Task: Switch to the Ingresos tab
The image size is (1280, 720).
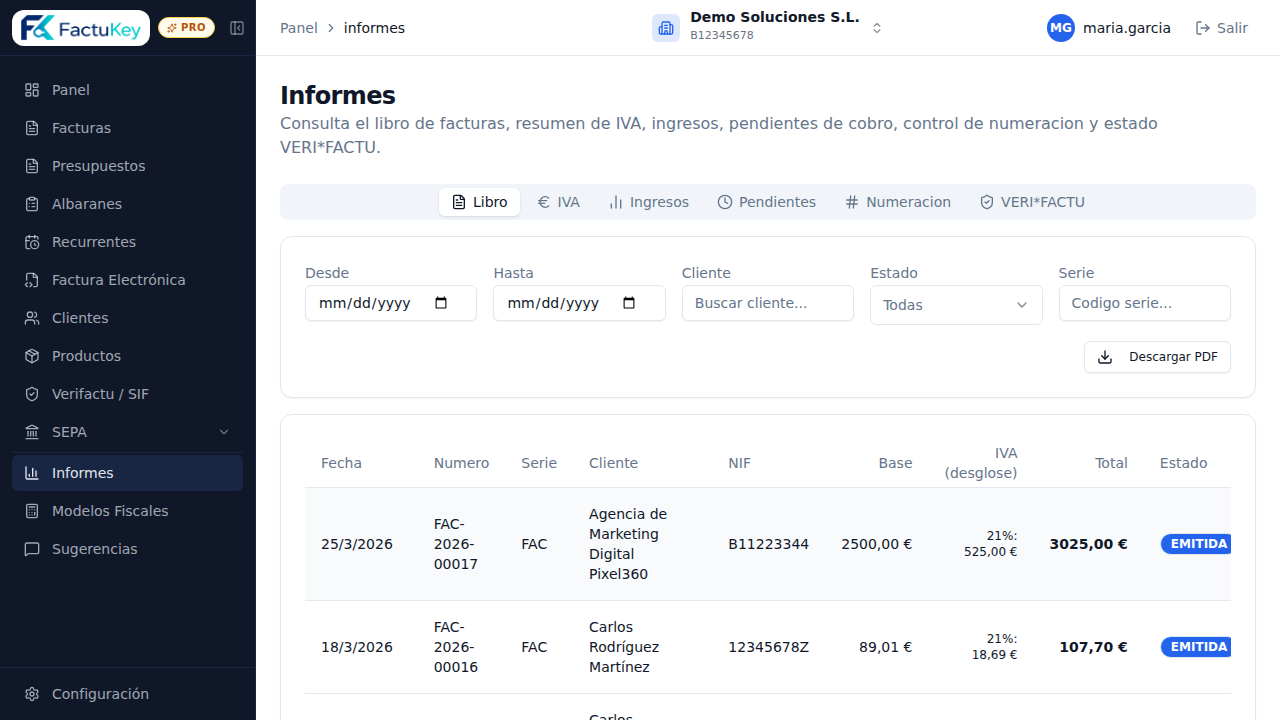Action: click(x=649, y=202)
